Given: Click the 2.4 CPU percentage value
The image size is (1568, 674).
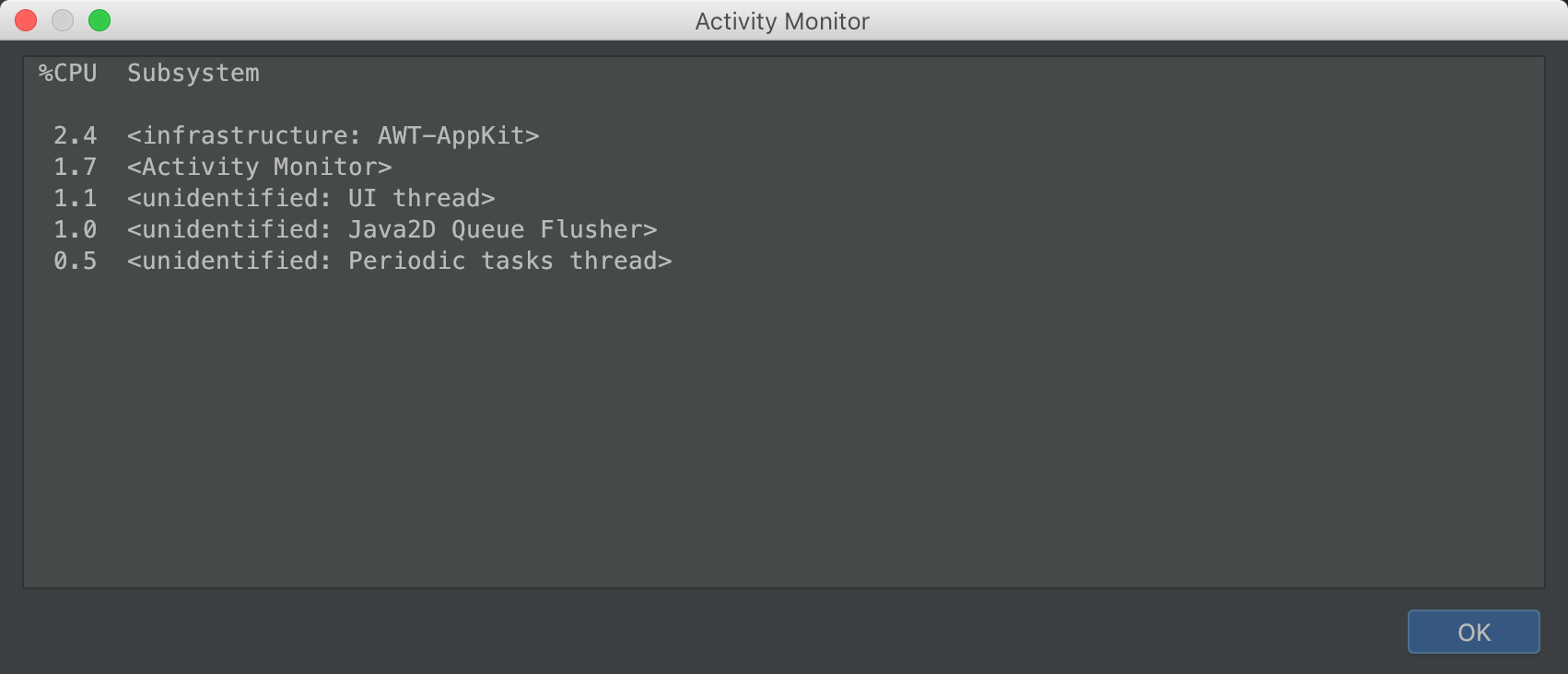Looking at the screenshot, I should [76, 136].
